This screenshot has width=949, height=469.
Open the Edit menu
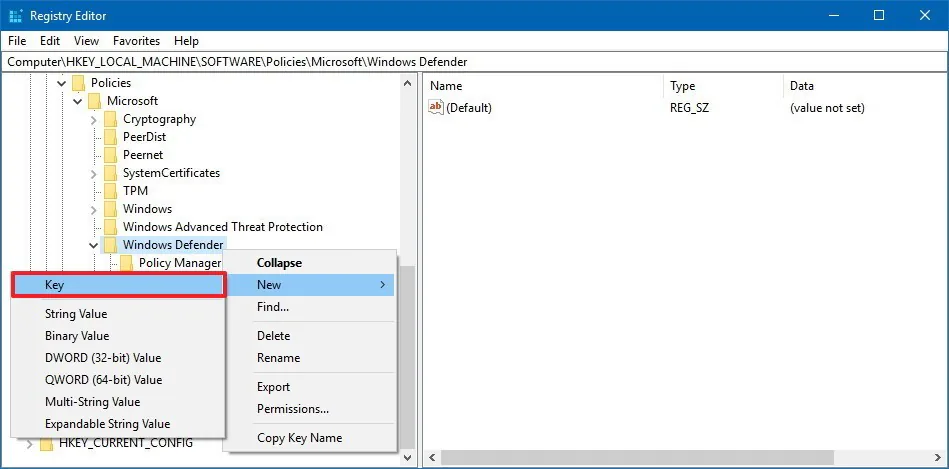point(50,41)
